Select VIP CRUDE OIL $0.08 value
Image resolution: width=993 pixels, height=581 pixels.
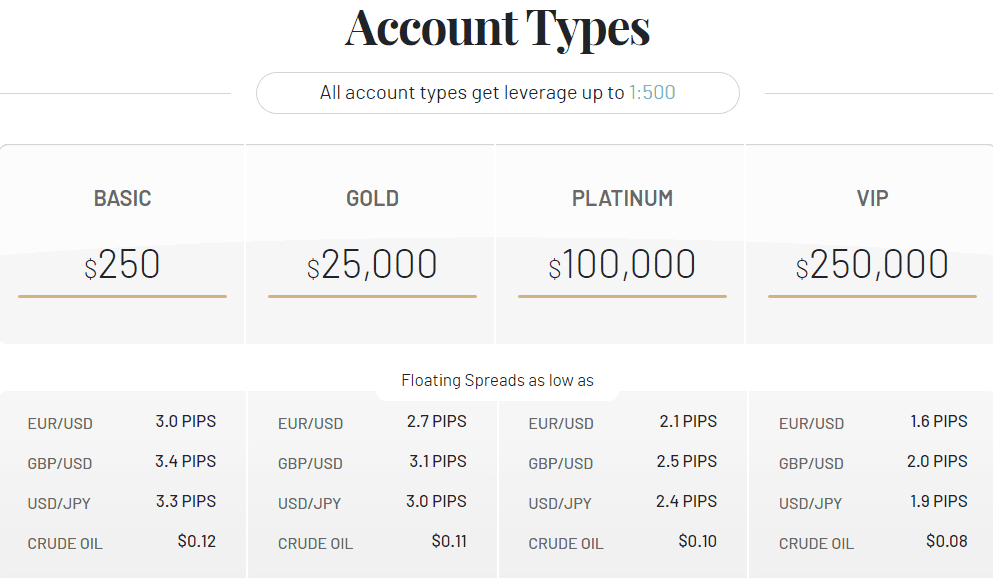(947, 541)
